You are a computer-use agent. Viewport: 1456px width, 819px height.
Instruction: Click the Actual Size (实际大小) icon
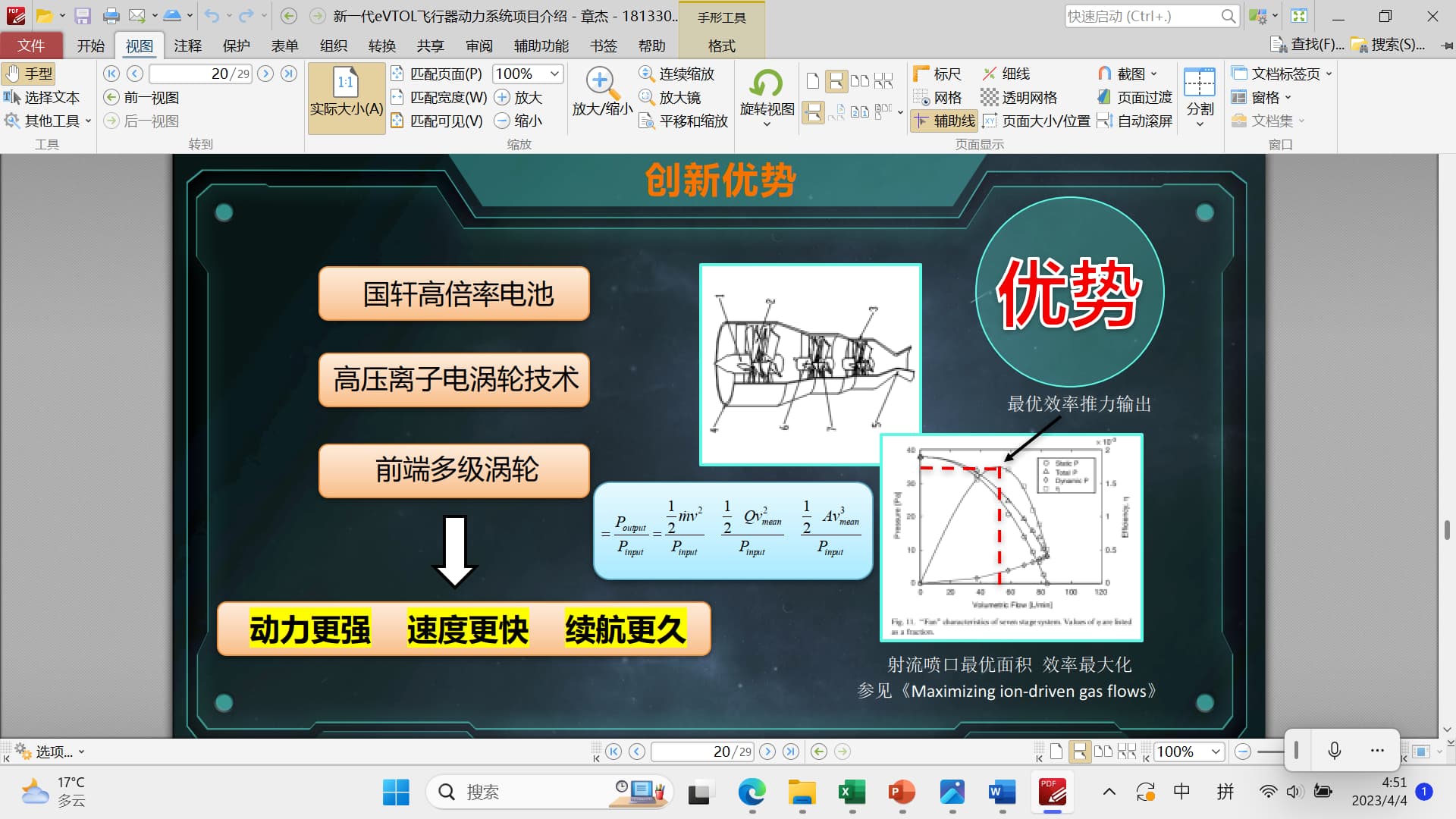point(346,83)
